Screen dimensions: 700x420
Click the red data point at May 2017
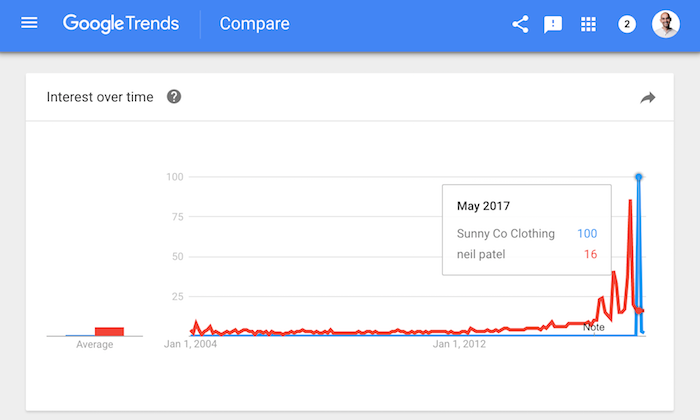tap(641, 311)
